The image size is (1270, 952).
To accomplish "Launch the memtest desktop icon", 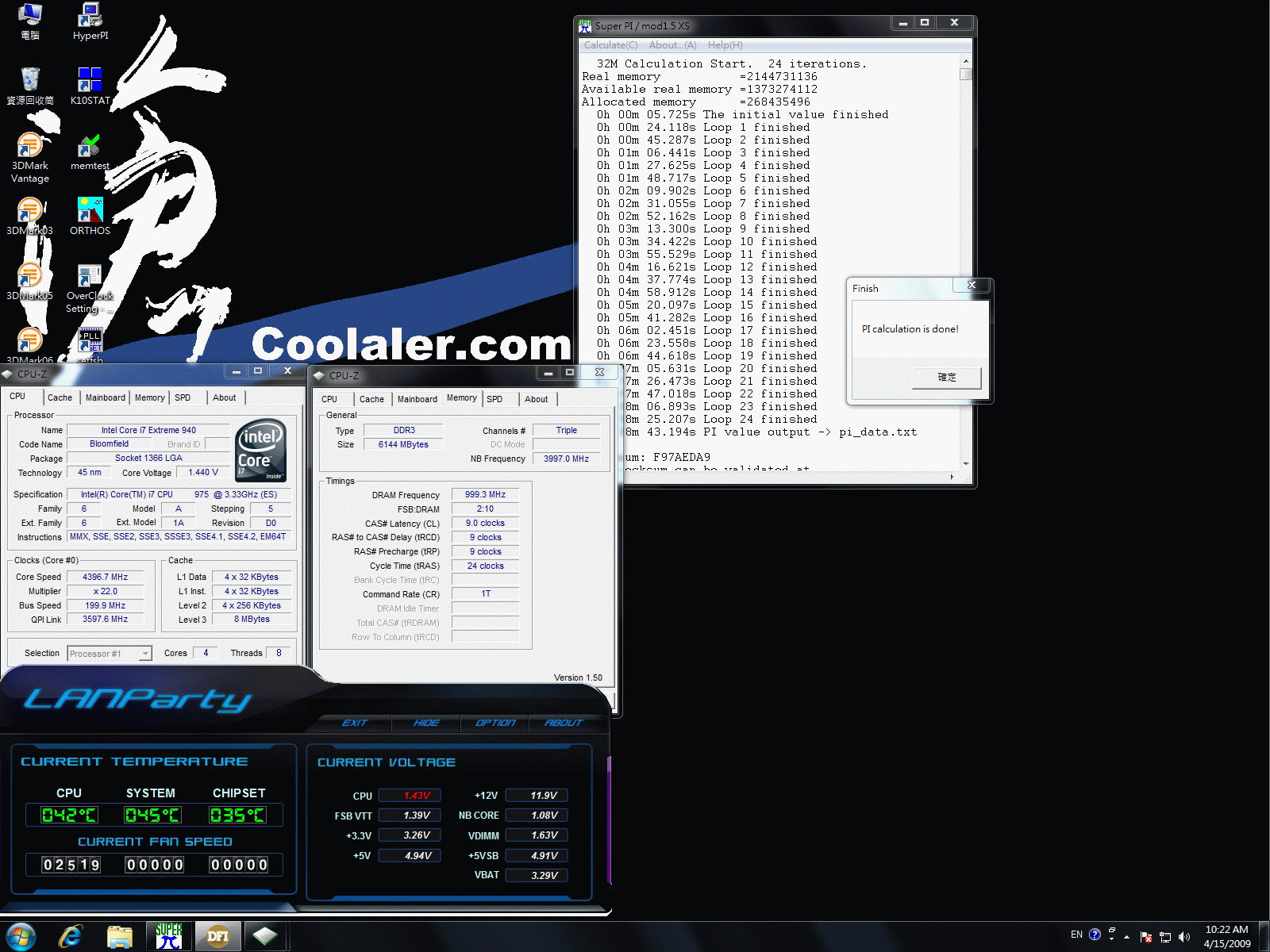I will pyautogui.click(x=90, y=152).
